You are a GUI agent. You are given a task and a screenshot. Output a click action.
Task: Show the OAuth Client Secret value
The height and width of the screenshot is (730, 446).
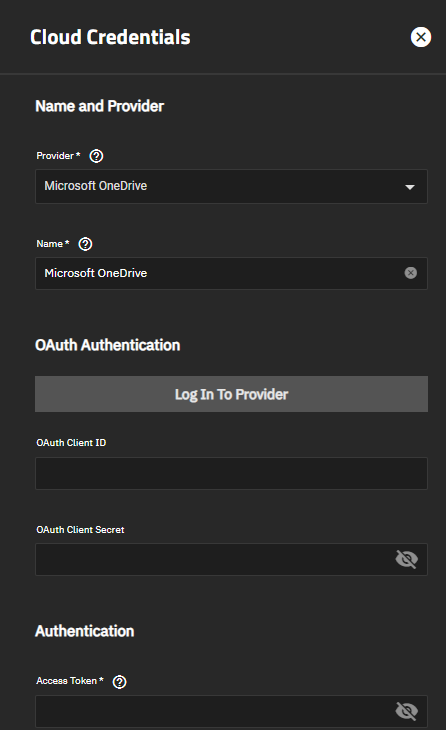pos(406,559)
